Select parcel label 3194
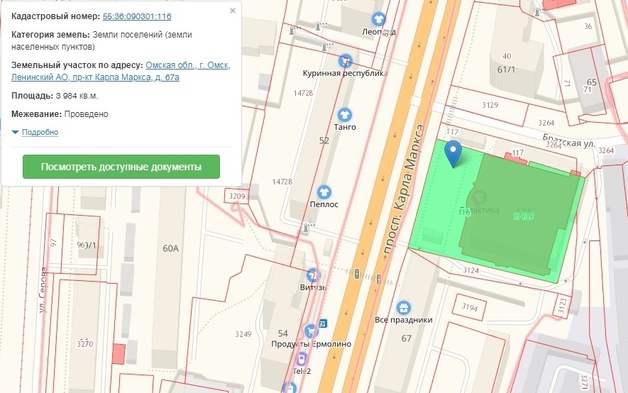This screenshot has height=393, width=628. pyautogui.click(x=469, y=308)
